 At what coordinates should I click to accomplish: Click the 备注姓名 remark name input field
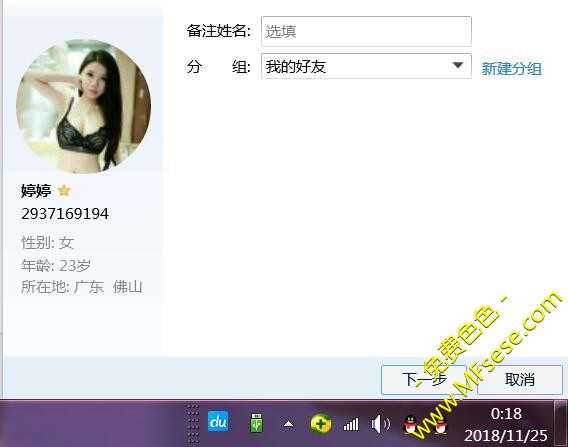point(366,31)
